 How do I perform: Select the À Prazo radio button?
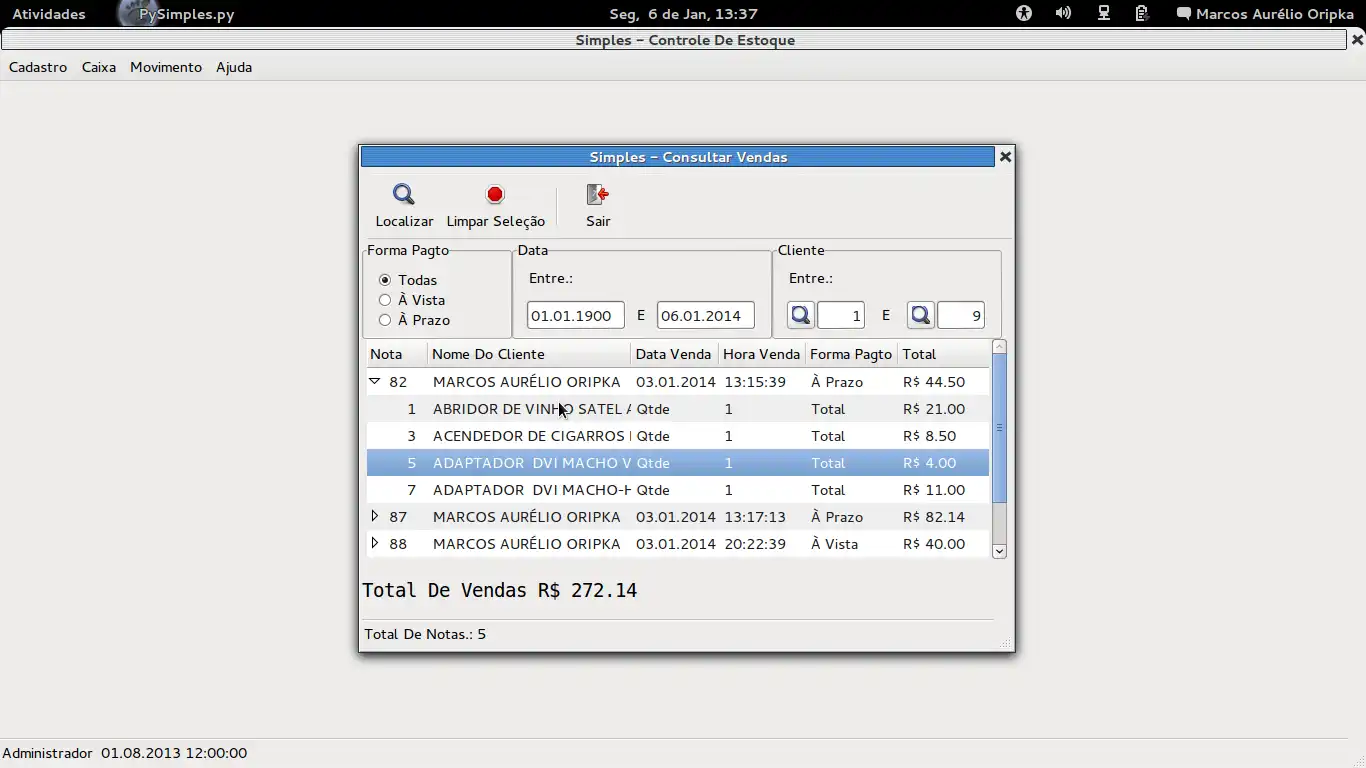(x=385, y=320)
